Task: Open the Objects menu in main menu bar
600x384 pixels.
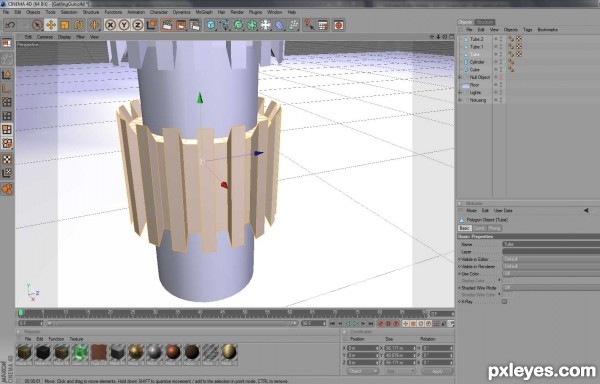Action: point(33,12)
